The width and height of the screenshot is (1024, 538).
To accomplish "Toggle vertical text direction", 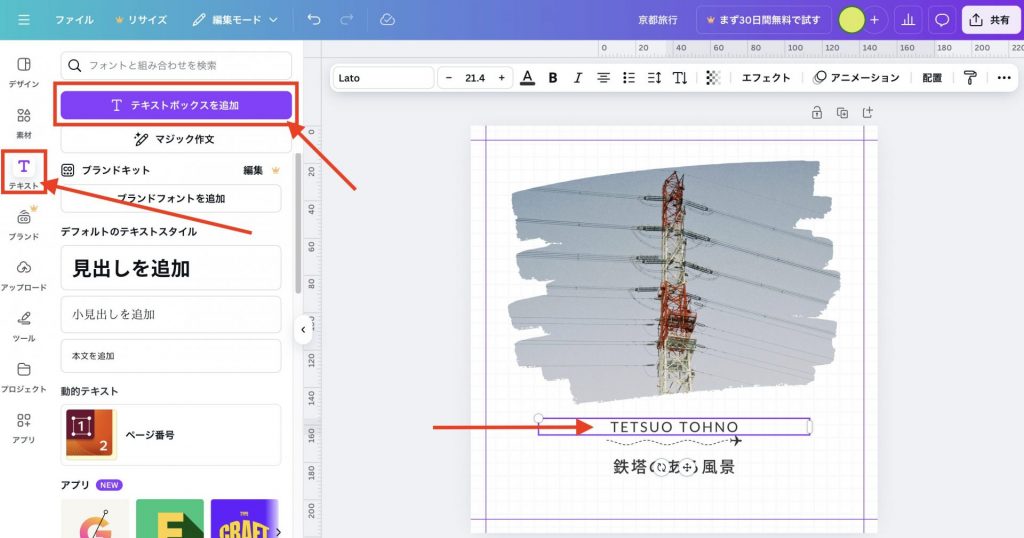I will (680, 78).
